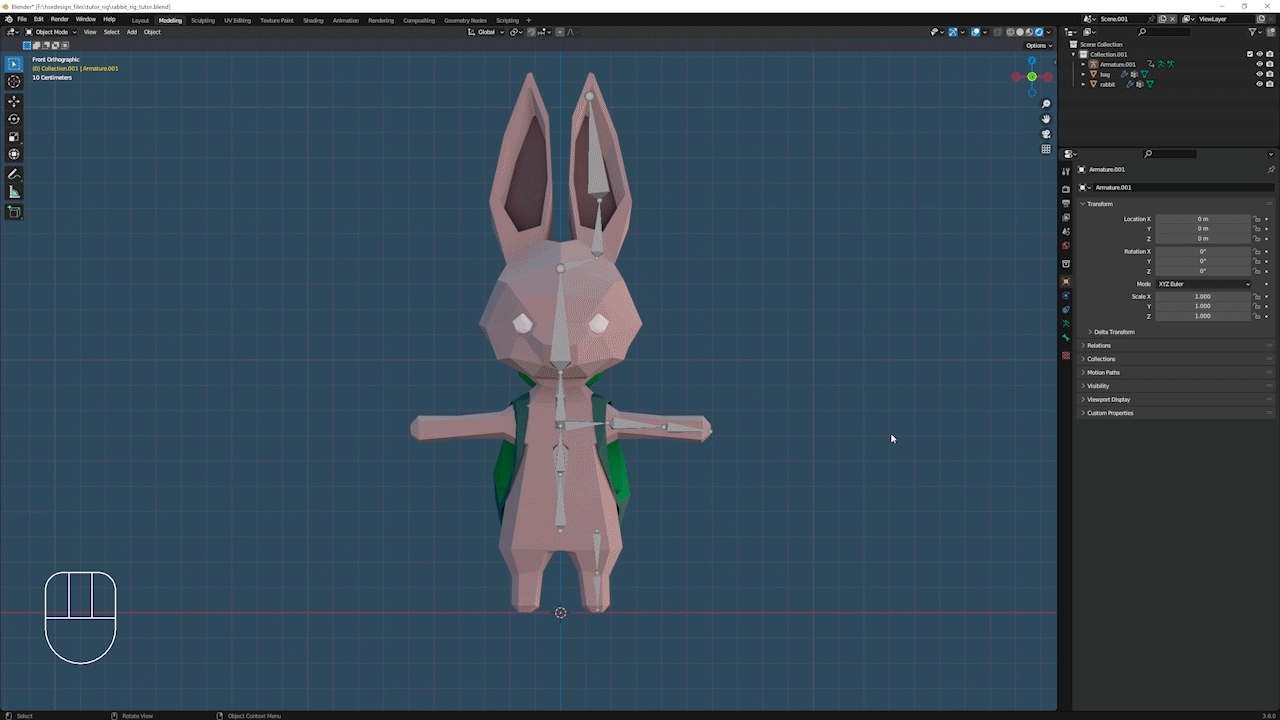This screenshot has width=1280, height=720.
Task: Click the Add Cube tool
Action: point(14,212)
